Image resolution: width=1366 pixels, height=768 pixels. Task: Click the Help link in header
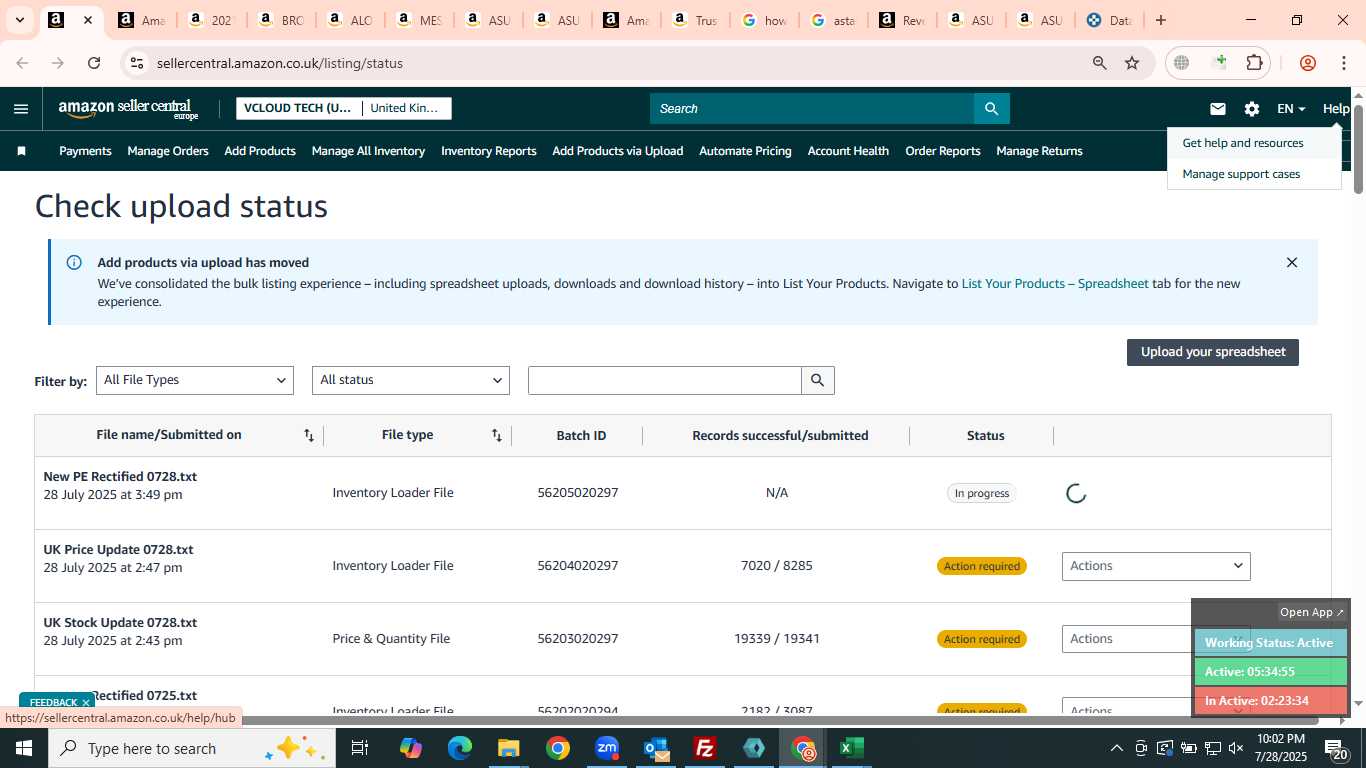pos(1336,109)
